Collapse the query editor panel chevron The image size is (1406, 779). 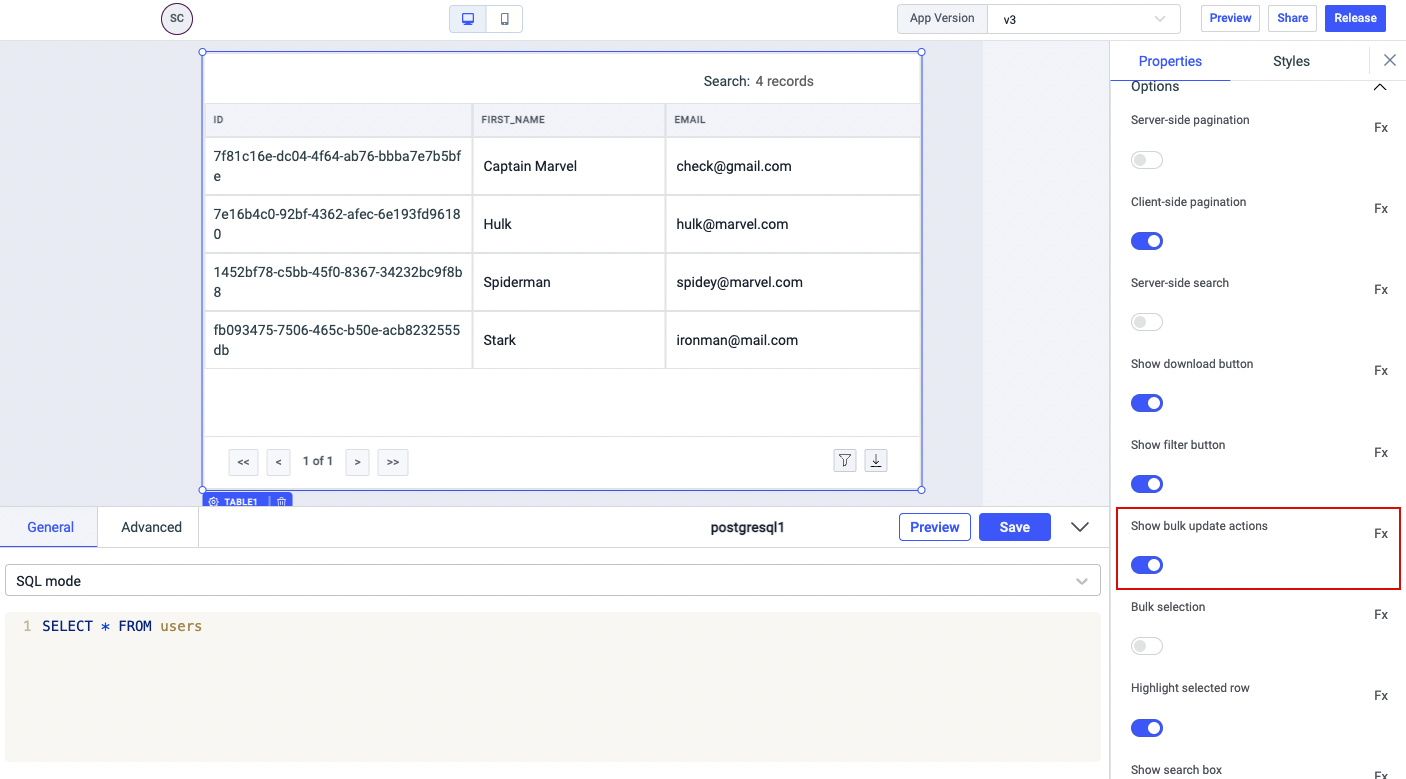point(1080,527)
